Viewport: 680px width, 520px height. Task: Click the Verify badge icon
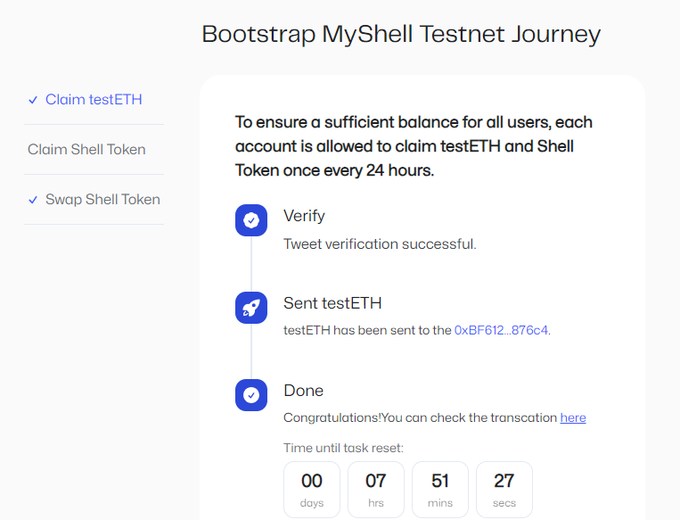point(251,220)
